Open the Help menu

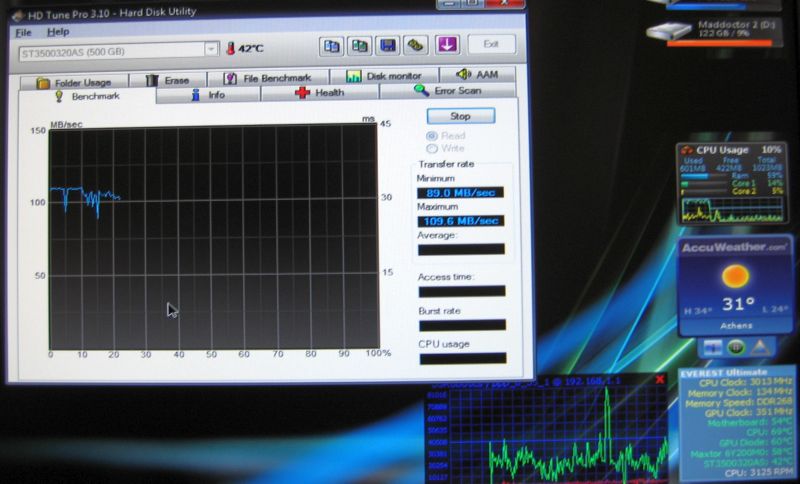coord(58,32)
